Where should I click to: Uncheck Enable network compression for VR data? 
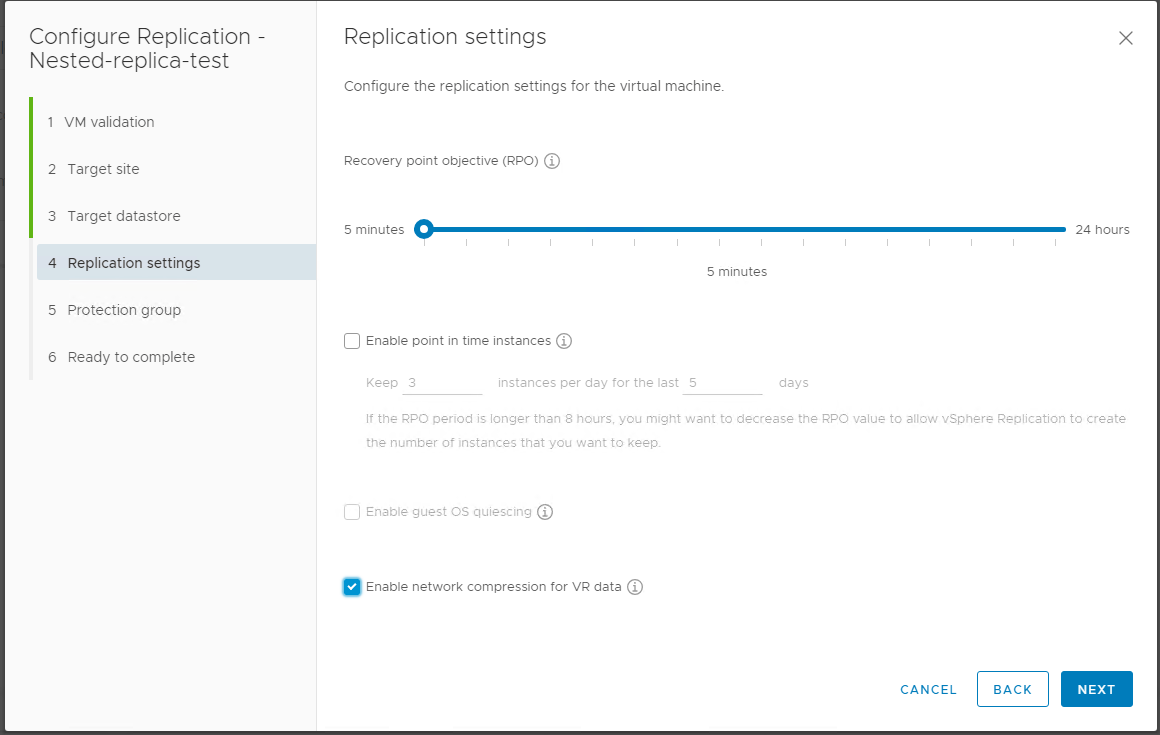coord(352,587)
